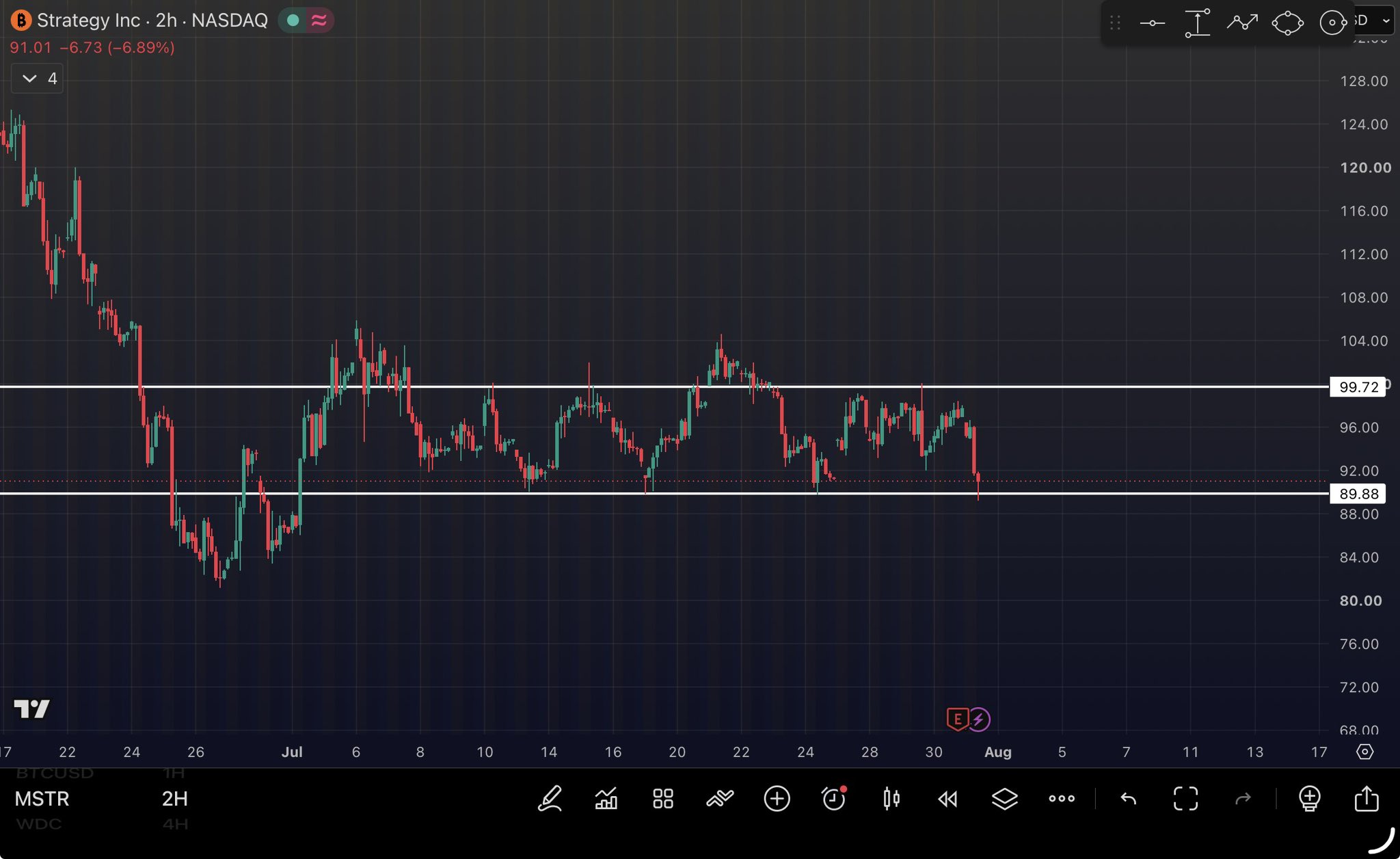Click the 72.00 price axis label
1400x859 pixels.
coord(1359,687)
